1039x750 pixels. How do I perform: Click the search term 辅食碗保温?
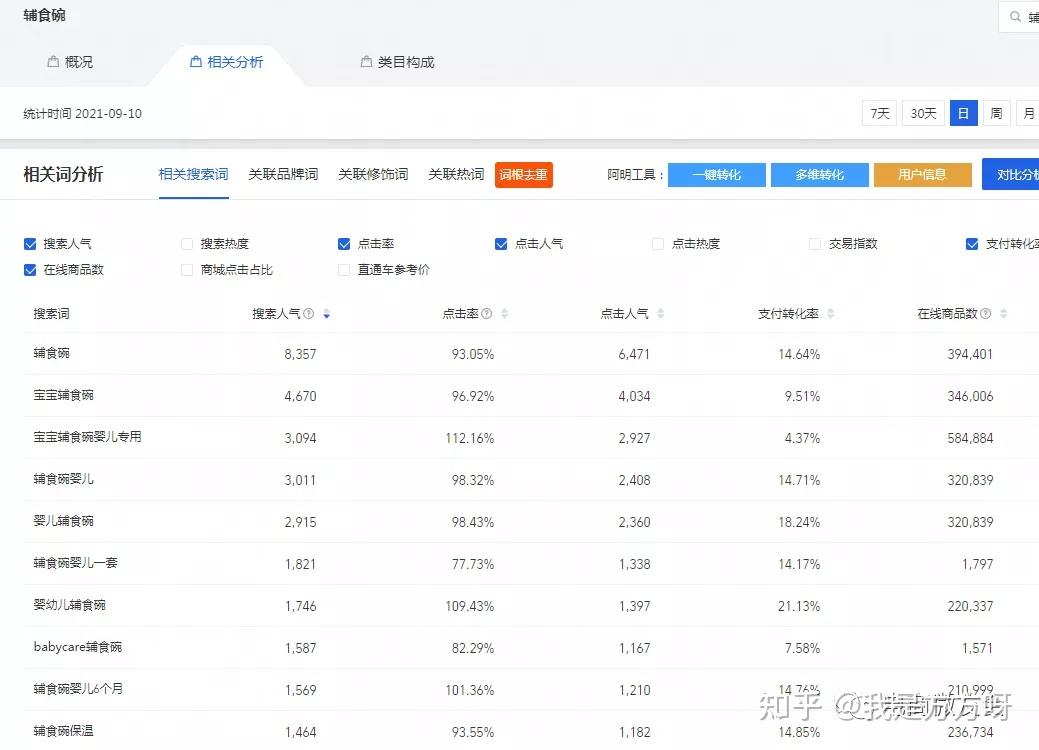tap(64, 731)
